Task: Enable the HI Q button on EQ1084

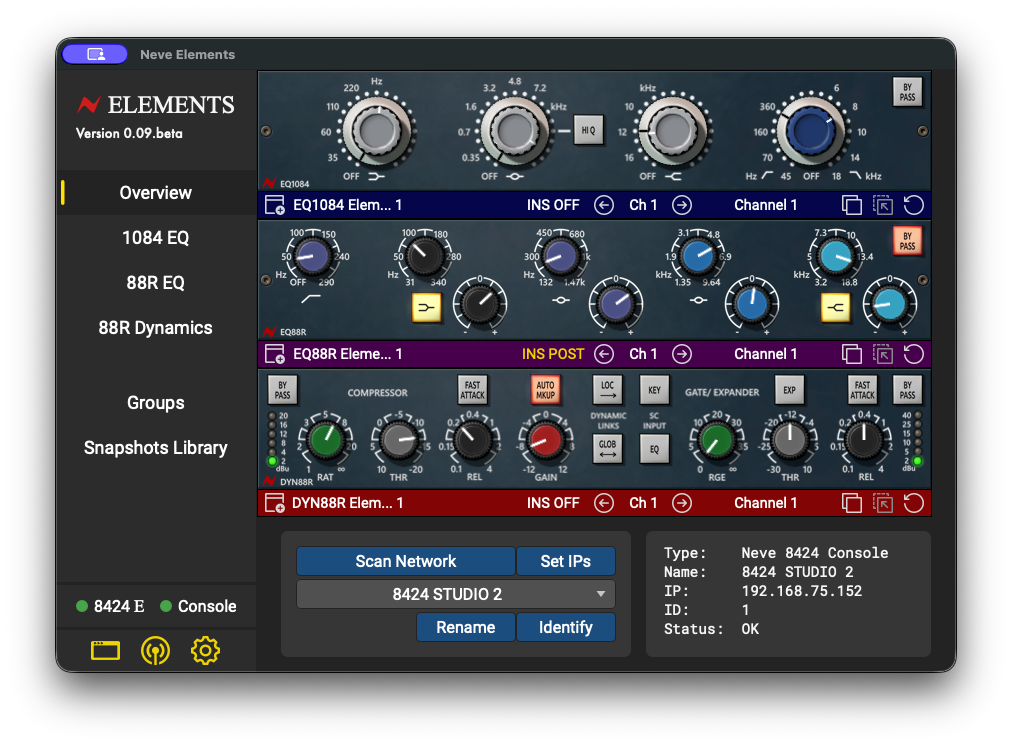Action: [588, 130]
